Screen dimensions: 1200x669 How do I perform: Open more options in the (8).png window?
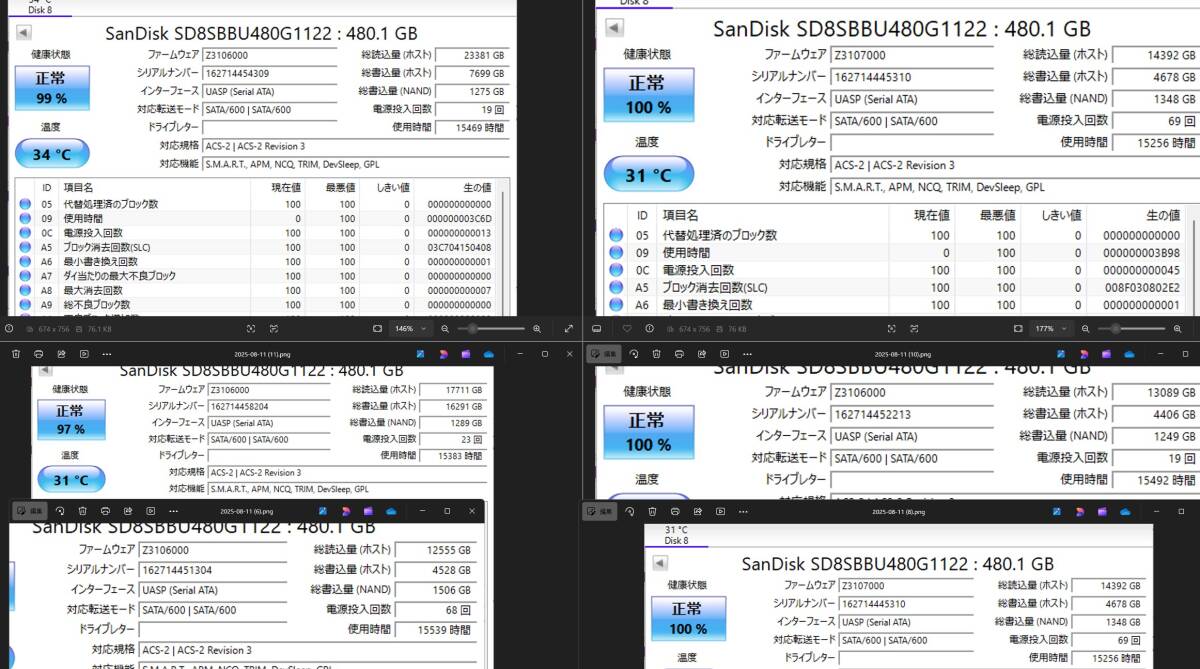pyautogui.click(x=743, y=511)
